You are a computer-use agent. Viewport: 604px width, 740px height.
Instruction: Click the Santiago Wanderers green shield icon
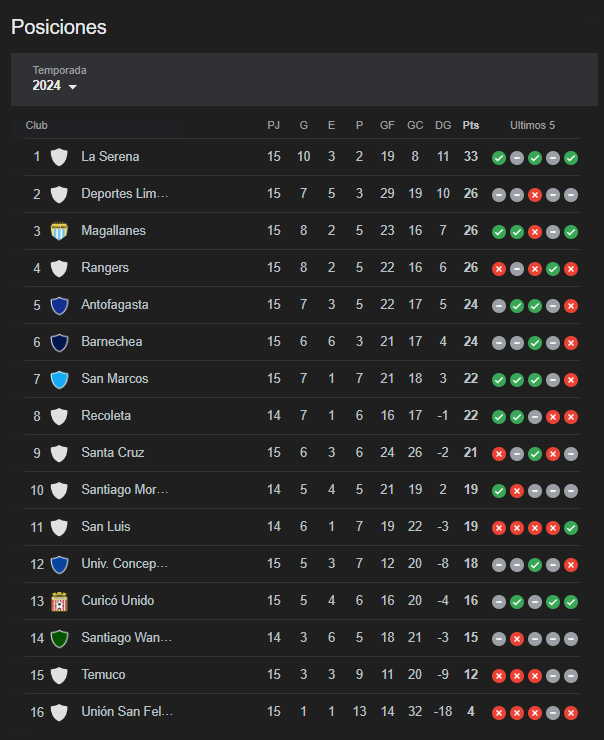[59, 639]
